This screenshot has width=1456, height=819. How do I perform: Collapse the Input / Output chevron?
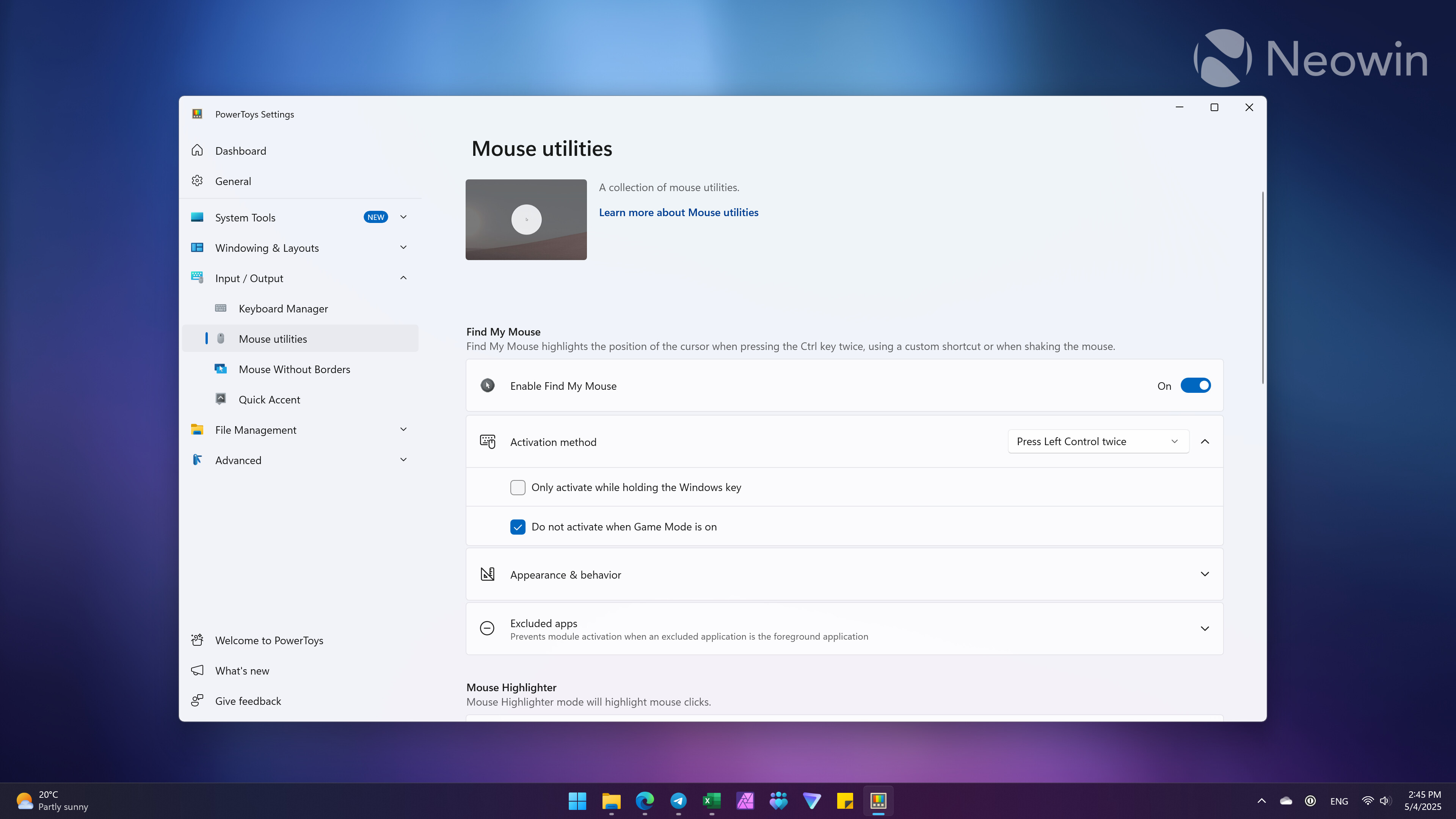(403, 278)
